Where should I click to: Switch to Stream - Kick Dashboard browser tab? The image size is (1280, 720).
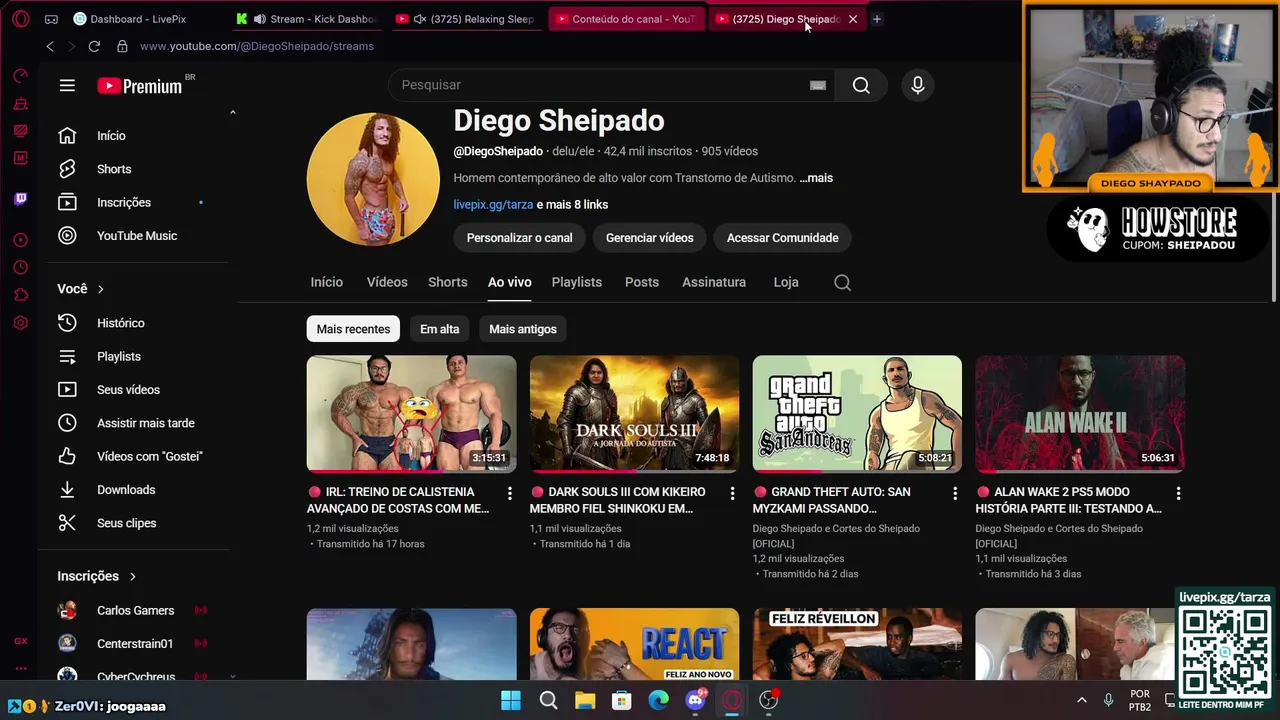coord(306,19)
